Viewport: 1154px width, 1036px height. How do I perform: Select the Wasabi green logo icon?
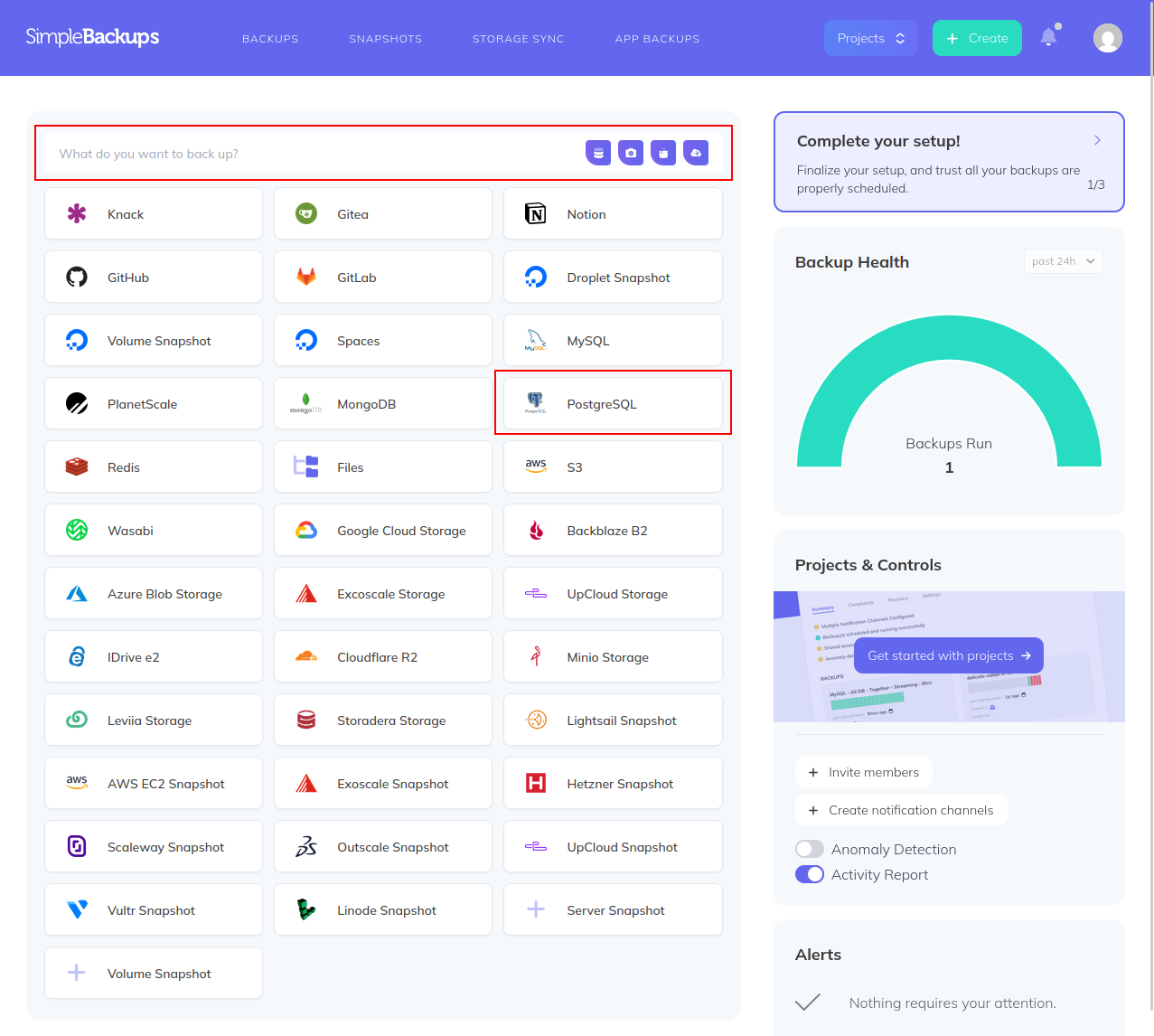[x=77, y=531]
